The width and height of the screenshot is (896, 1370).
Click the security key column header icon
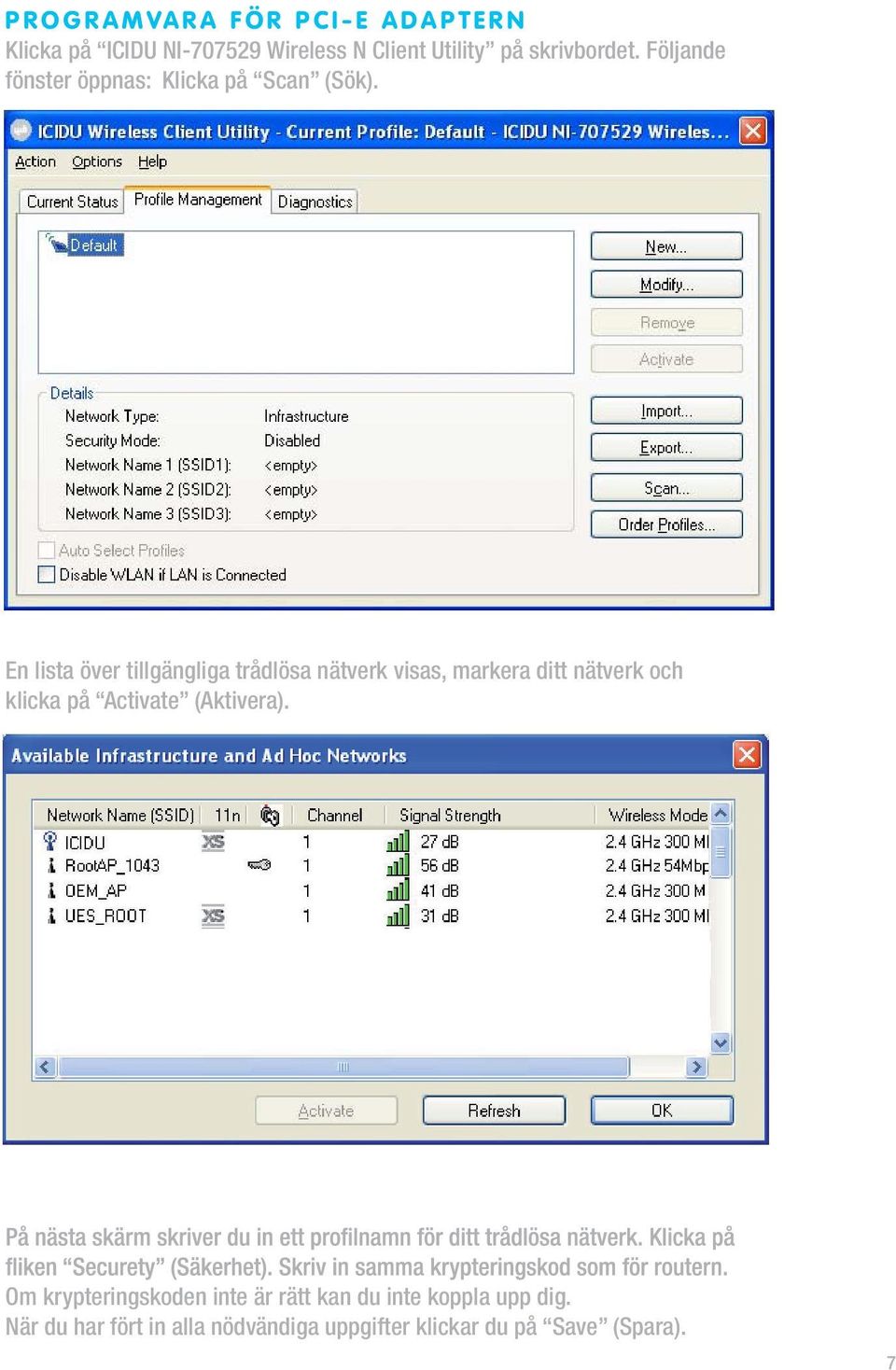coord(270,816)
